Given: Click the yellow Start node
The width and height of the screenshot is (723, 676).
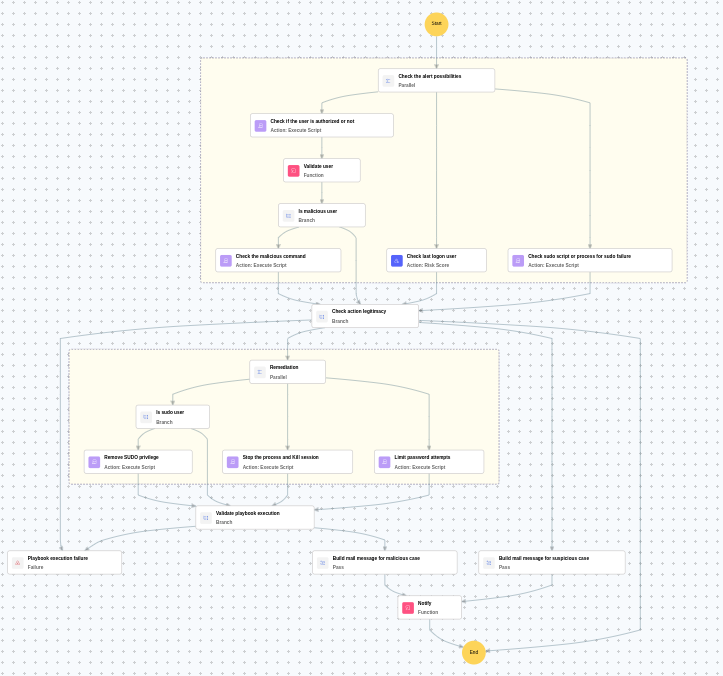Looking at the screenshot, I should tap(436, 24).
